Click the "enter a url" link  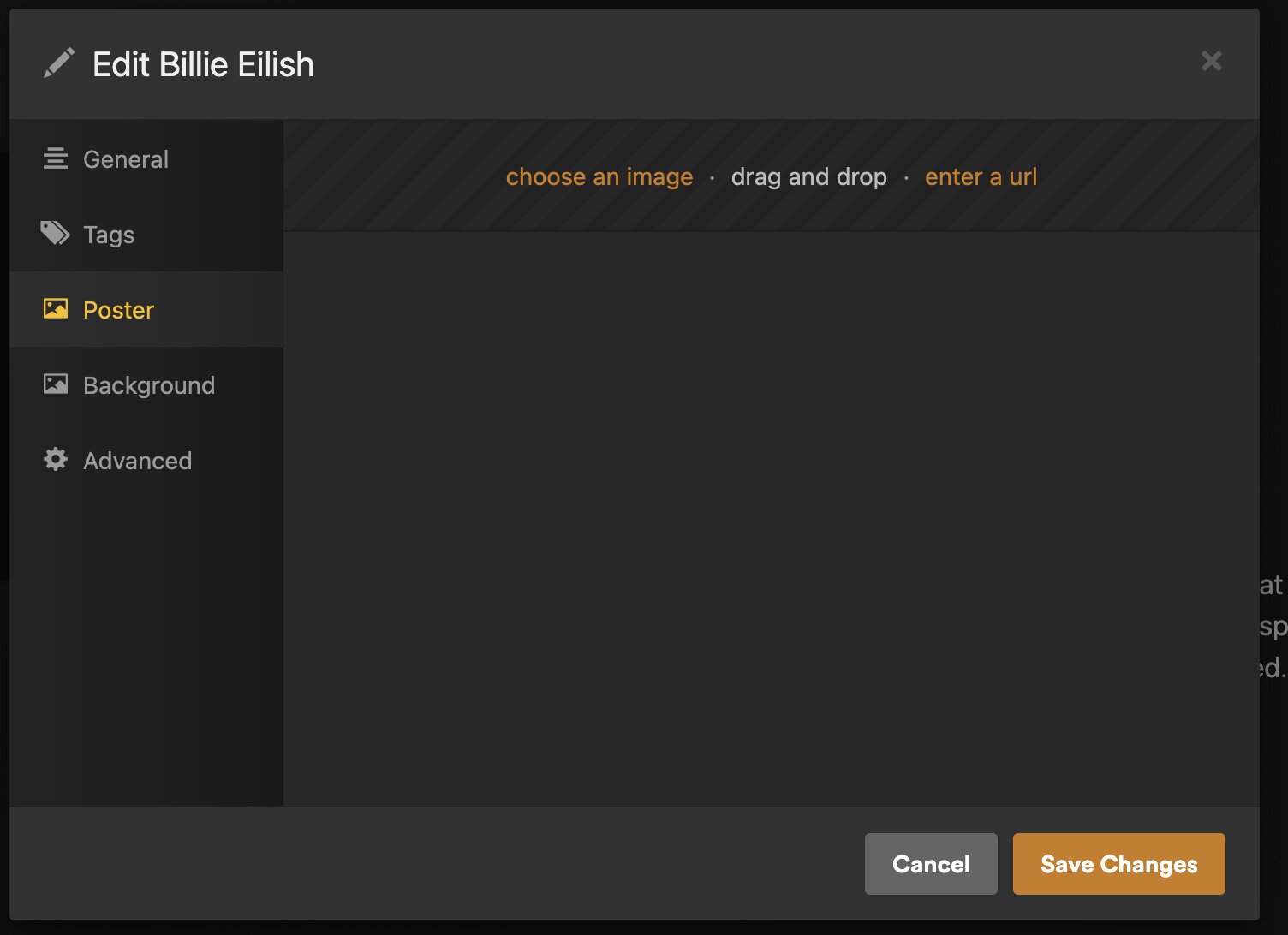(981, 176)
